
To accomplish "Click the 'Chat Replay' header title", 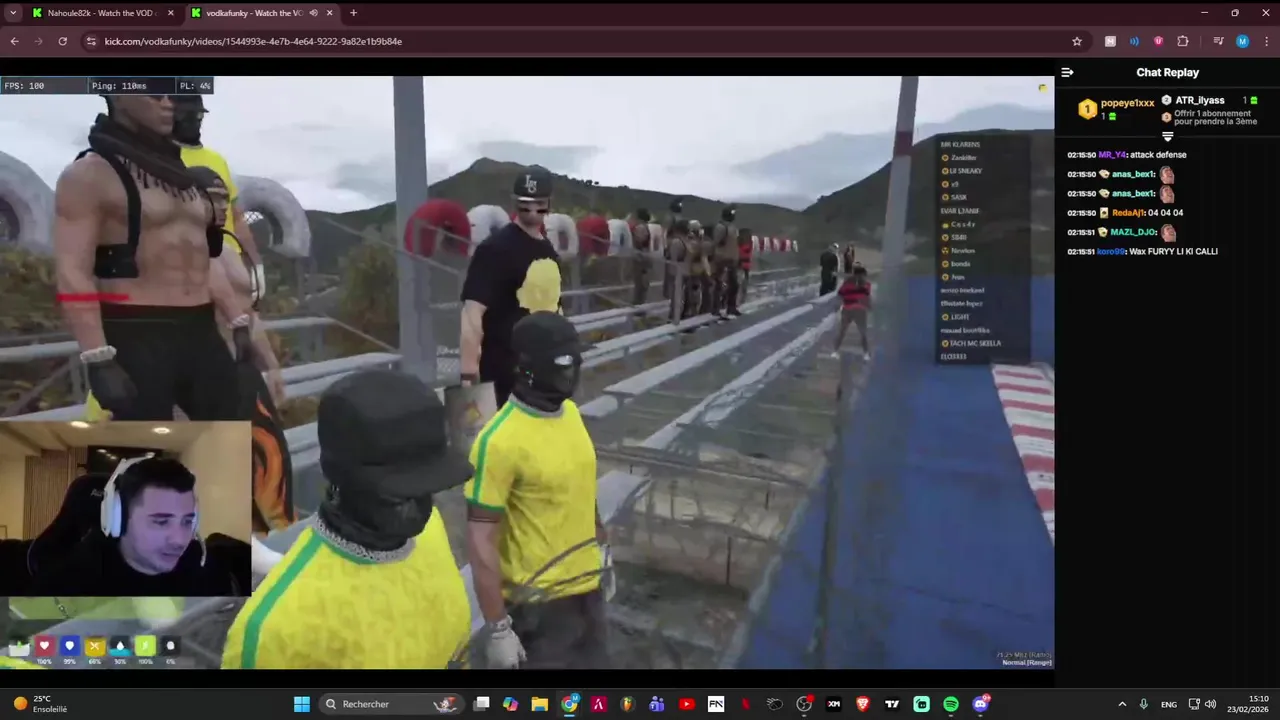I will (1167, 72).
